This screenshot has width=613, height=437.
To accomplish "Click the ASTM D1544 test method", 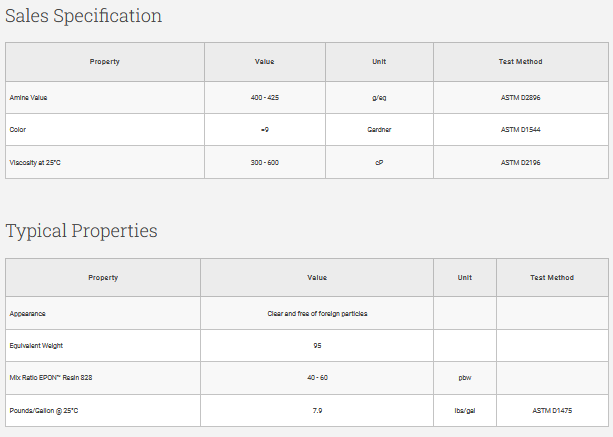I will coord(520,130).
